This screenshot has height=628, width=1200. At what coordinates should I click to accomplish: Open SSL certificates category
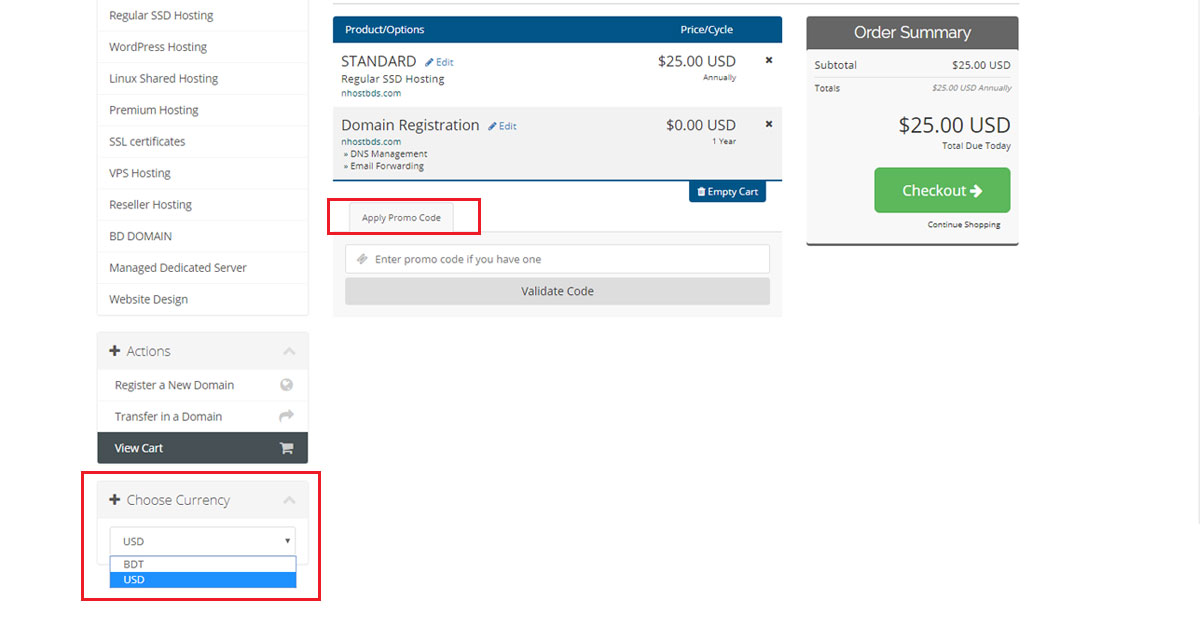click(147, 142)
